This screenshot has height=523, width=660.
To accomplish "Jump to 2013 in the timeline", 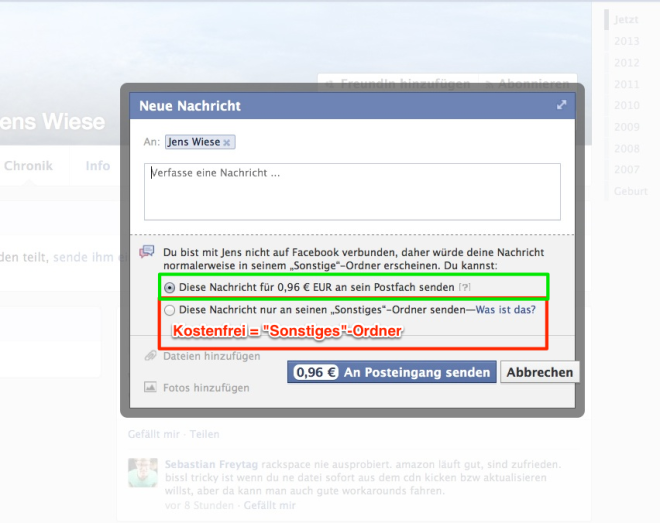I will point(626,41).
